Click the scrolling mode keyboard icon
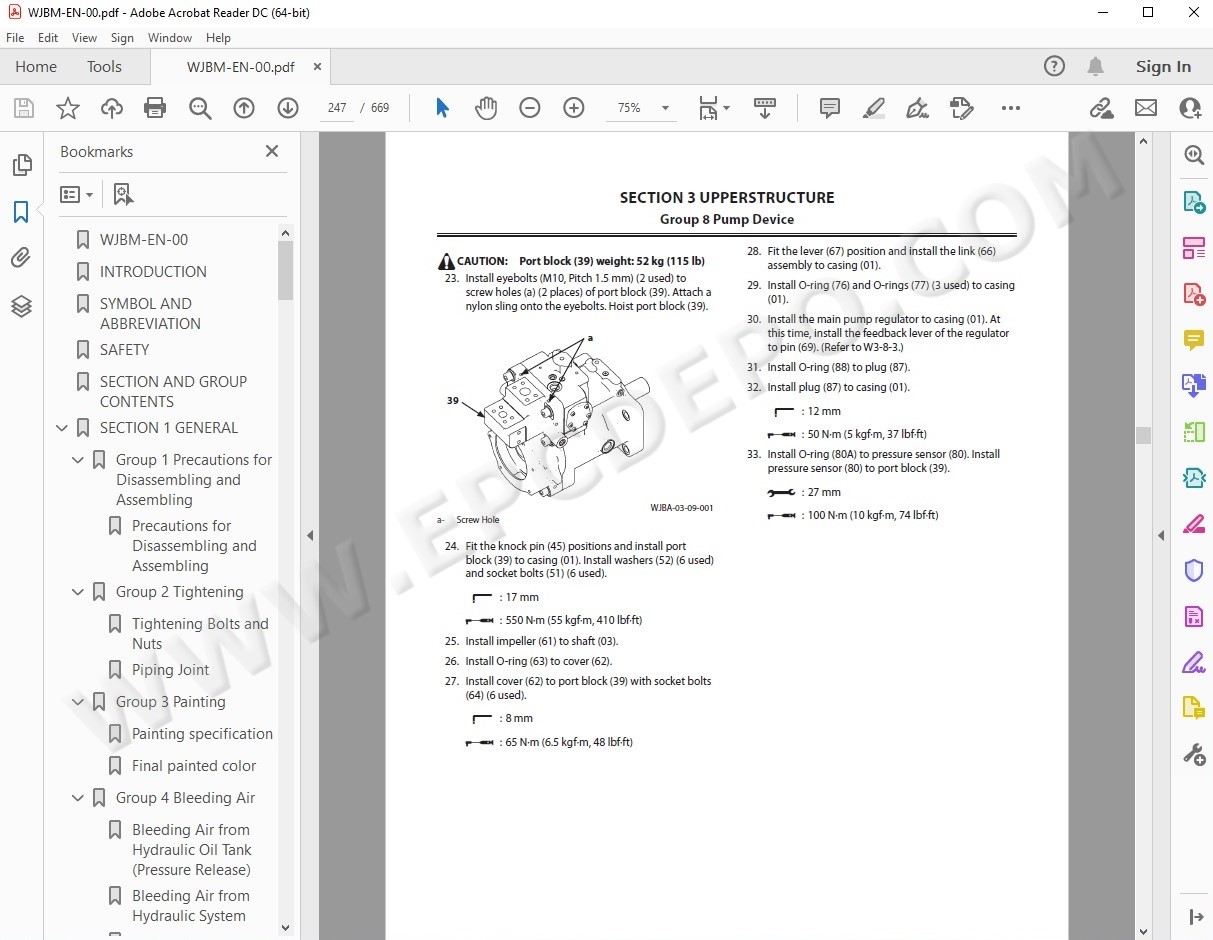The width and height of the screenshot is (1213, 940). [765, 108]
